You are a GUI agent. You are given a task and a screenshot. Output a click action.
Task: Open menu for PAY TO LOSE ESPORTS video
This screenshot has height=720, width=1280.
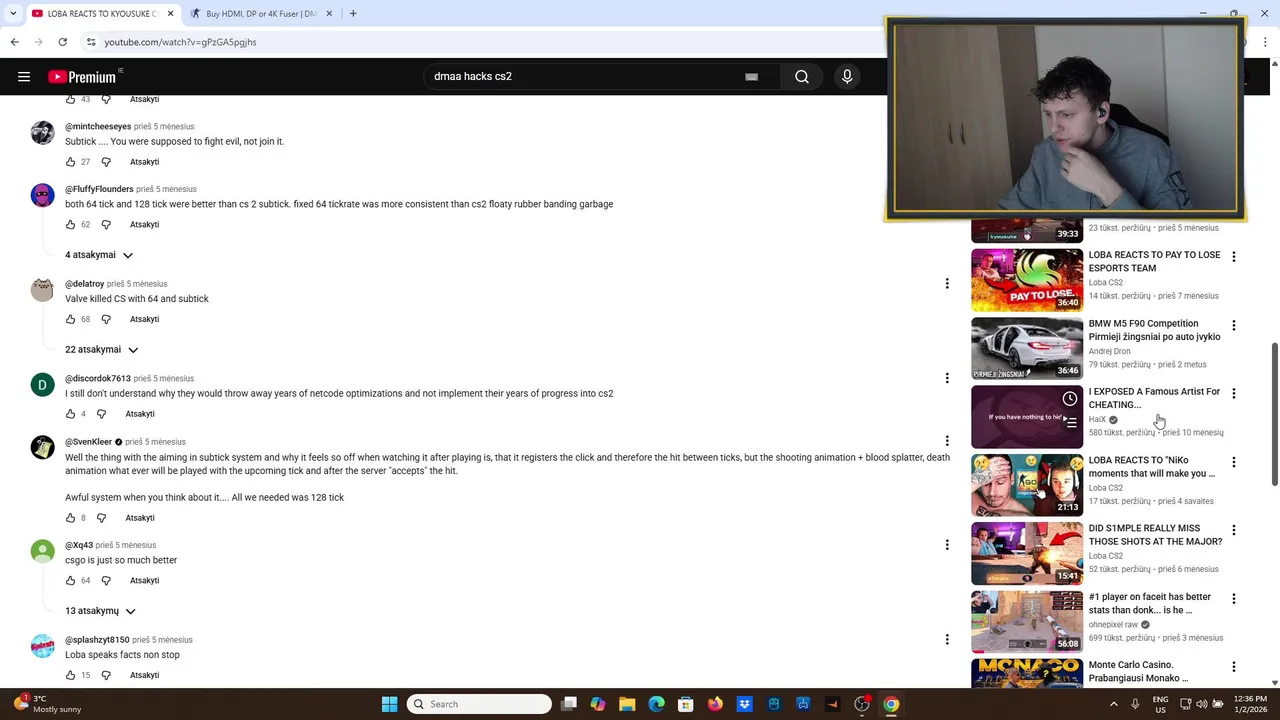1233,257
